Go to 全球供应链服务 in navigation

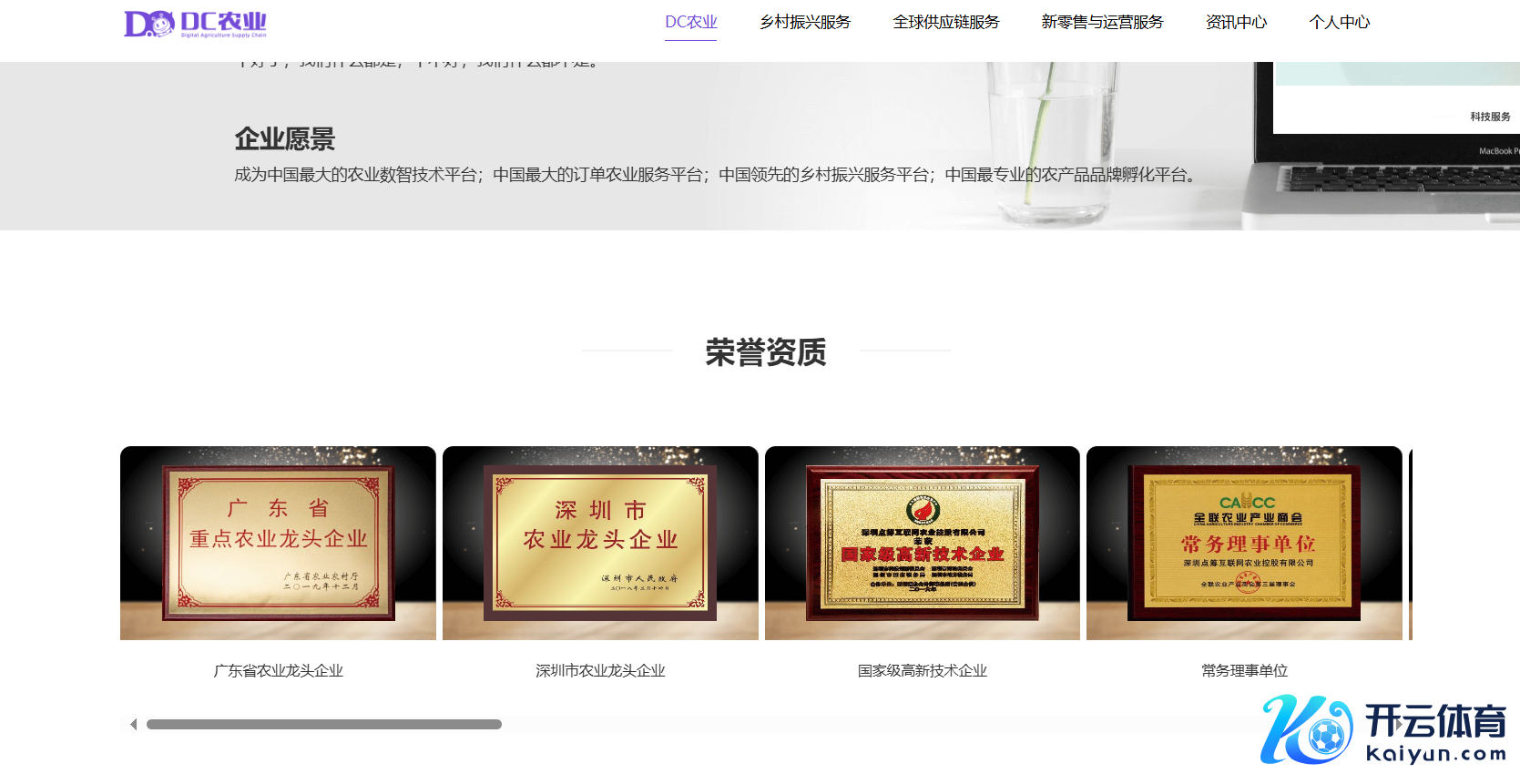(945, 22)
